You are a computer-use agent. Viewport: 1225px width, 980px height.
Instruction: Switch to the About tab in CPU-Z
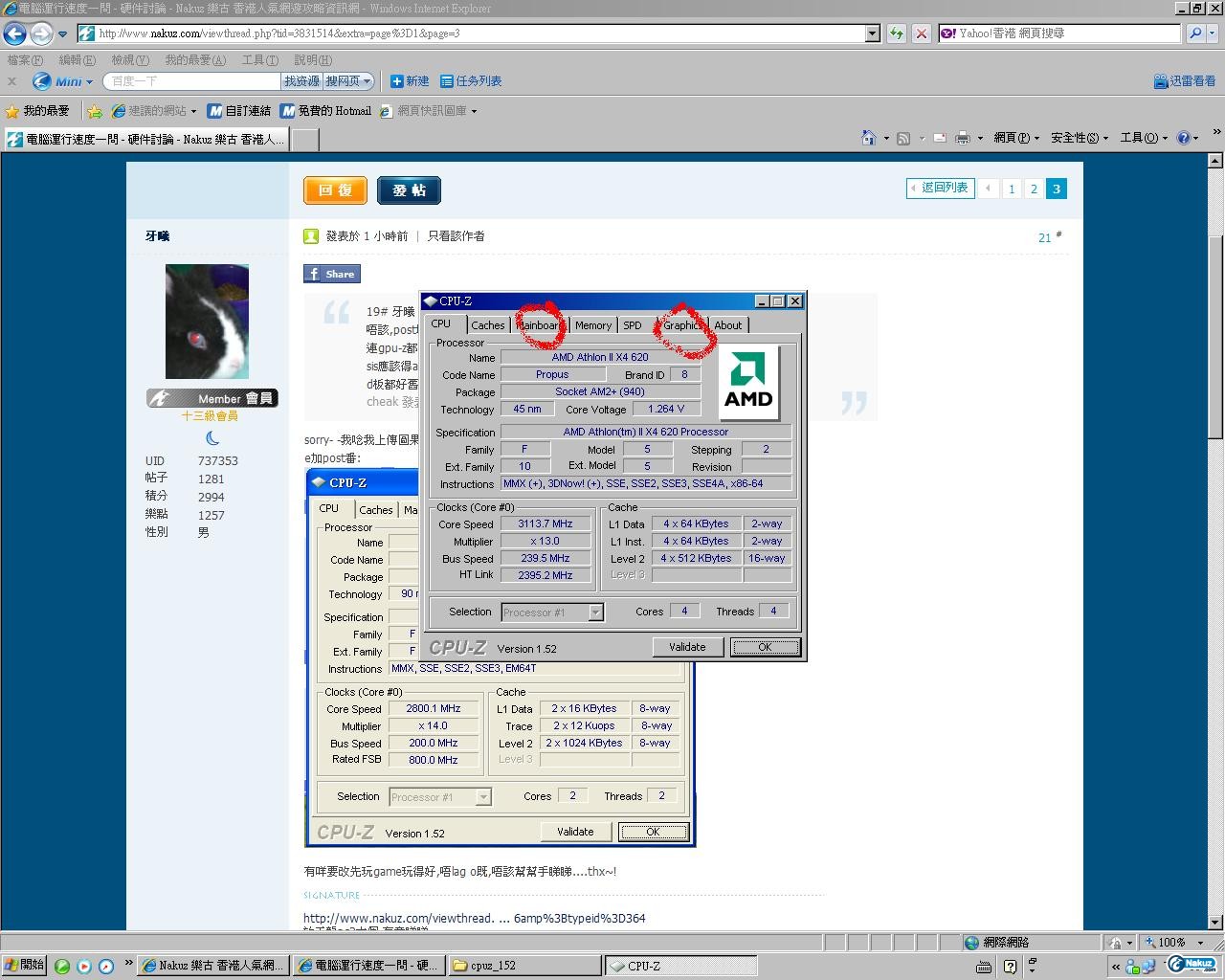(x=728, y=325)
